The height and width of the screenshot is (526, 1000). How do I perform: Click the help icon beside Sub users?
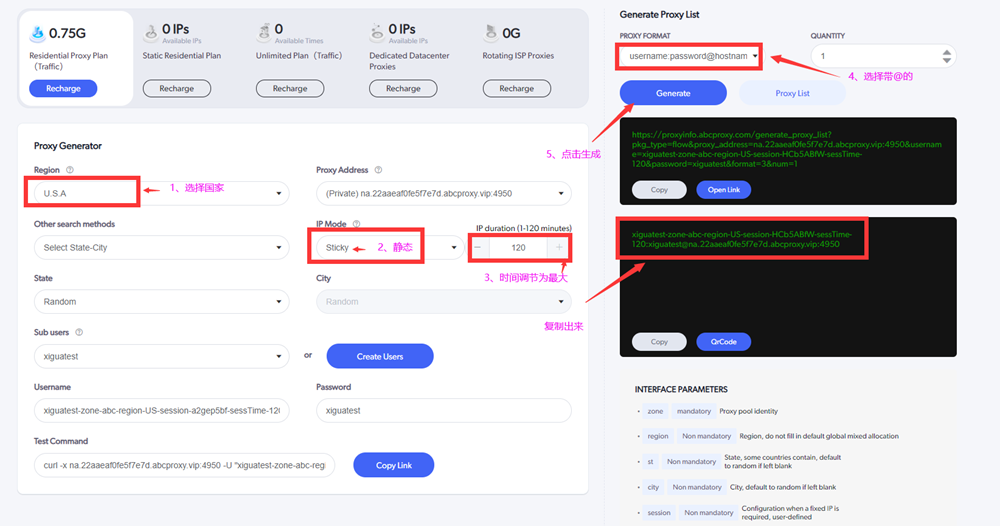[79, 332]
